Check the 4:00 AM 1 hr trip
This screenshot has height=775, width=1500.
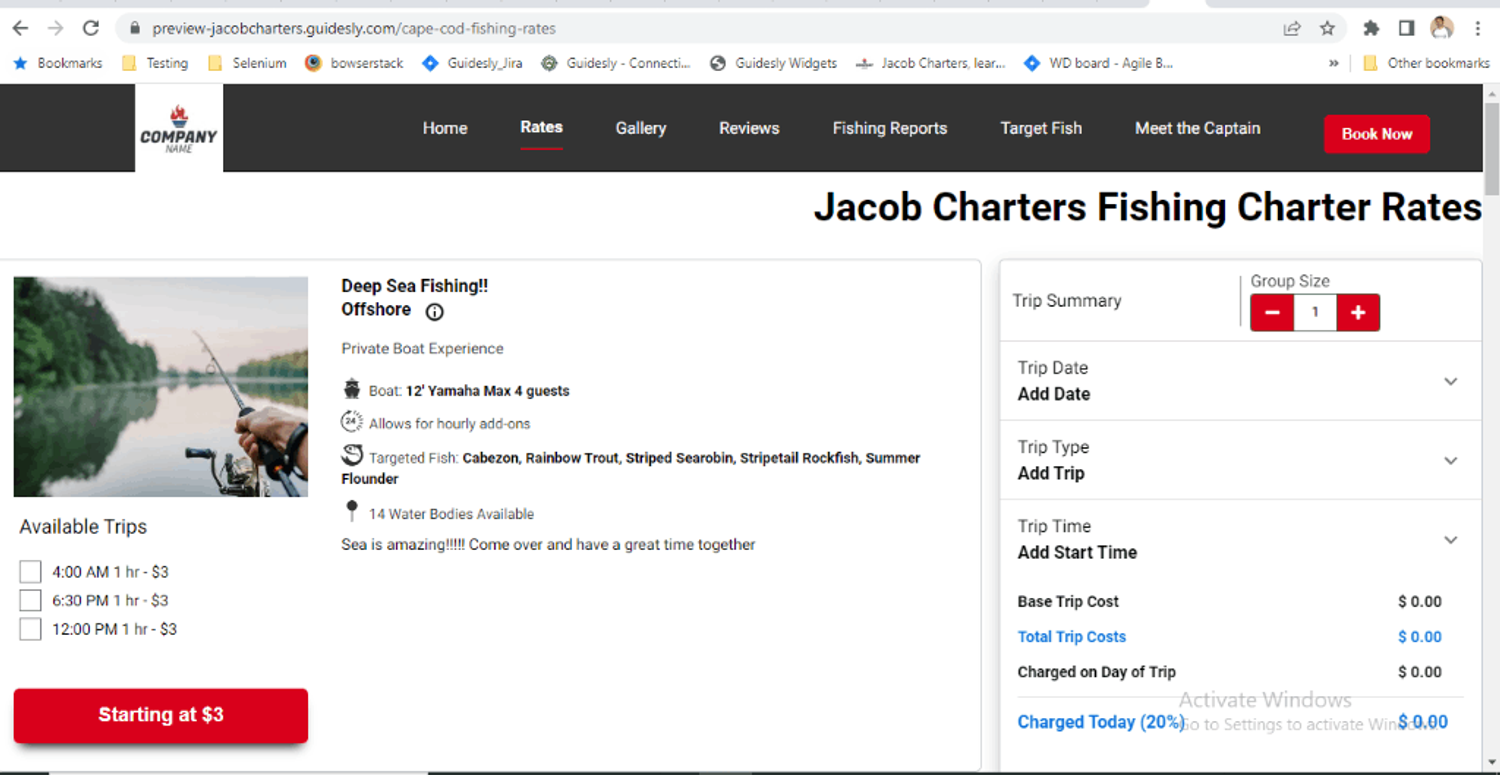click(30, 572)
